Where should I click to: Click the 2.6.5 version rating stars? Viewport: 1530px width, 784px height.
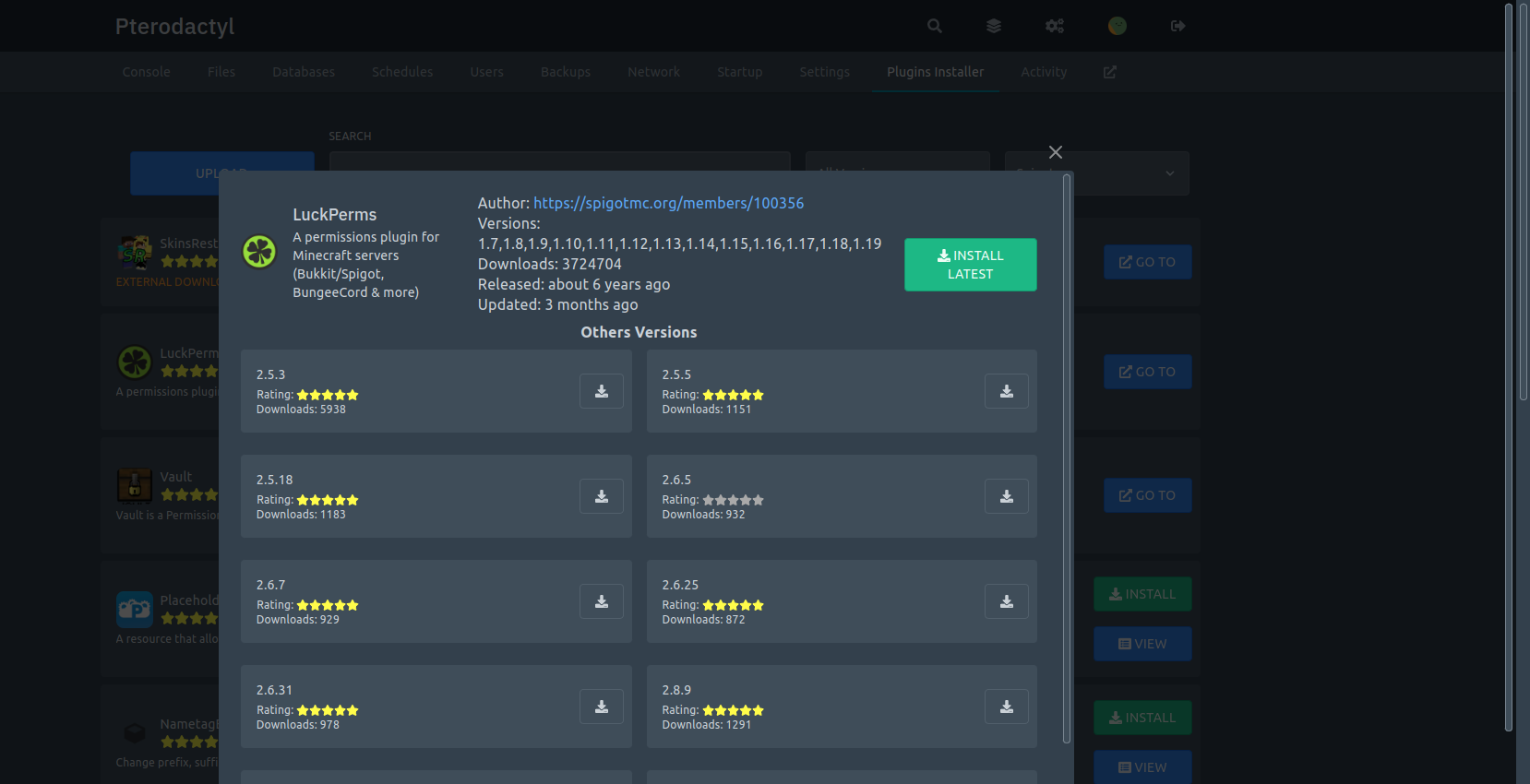(733, 500)
